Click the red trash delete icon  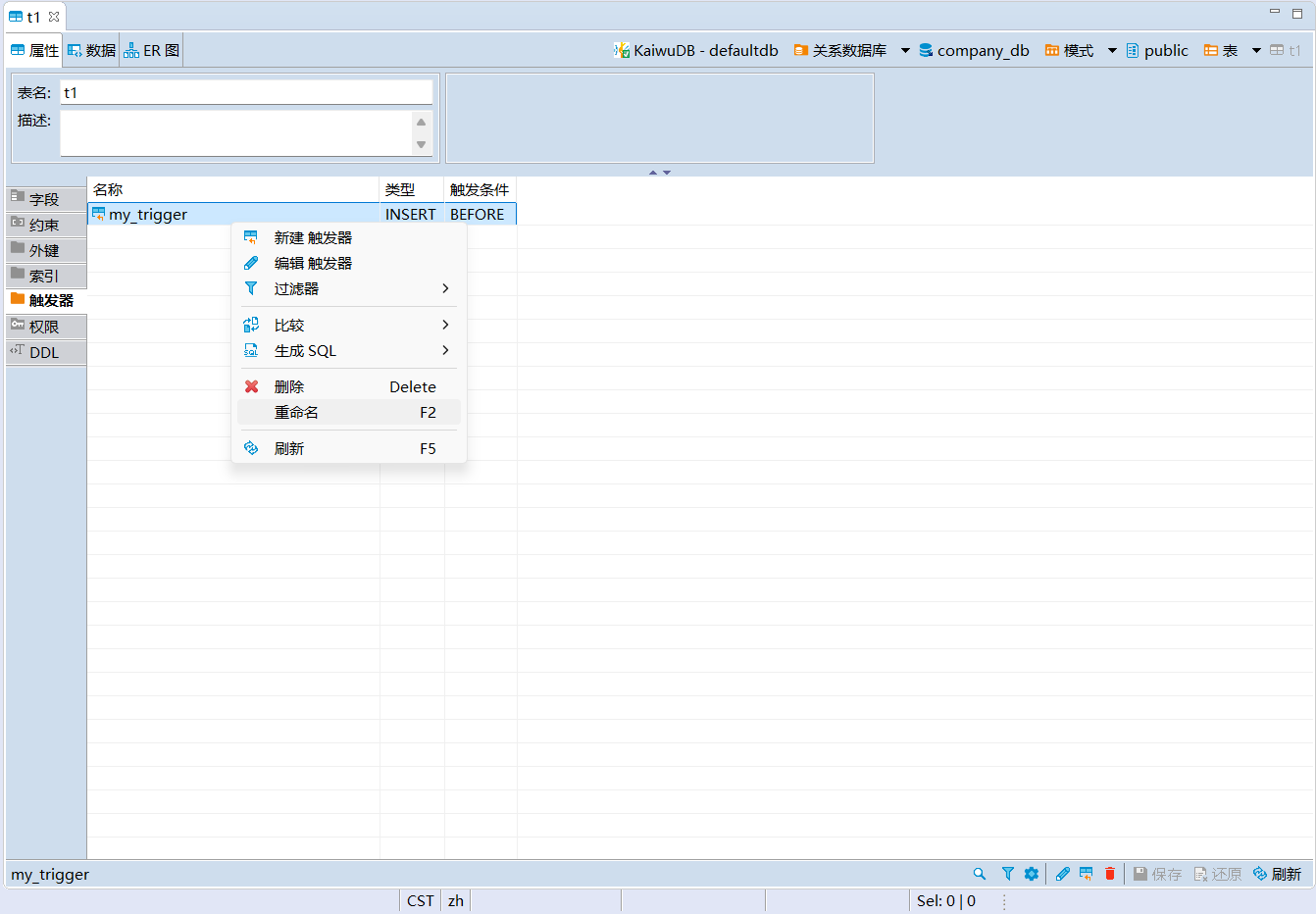pyautogui.click(x=1110, y=874)
